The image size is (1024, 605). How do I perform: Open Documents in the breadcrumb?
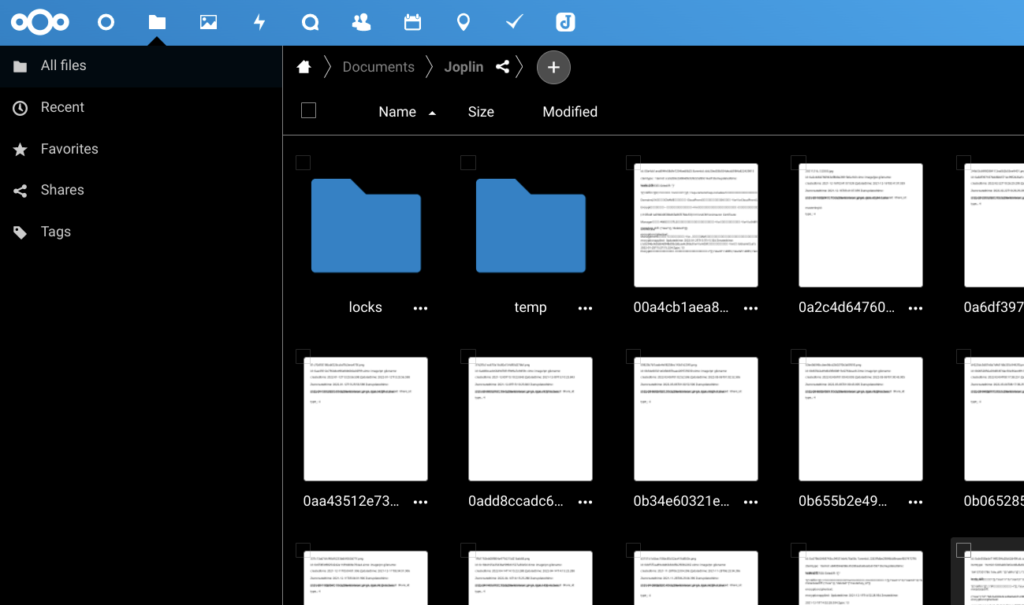(378, 67)
